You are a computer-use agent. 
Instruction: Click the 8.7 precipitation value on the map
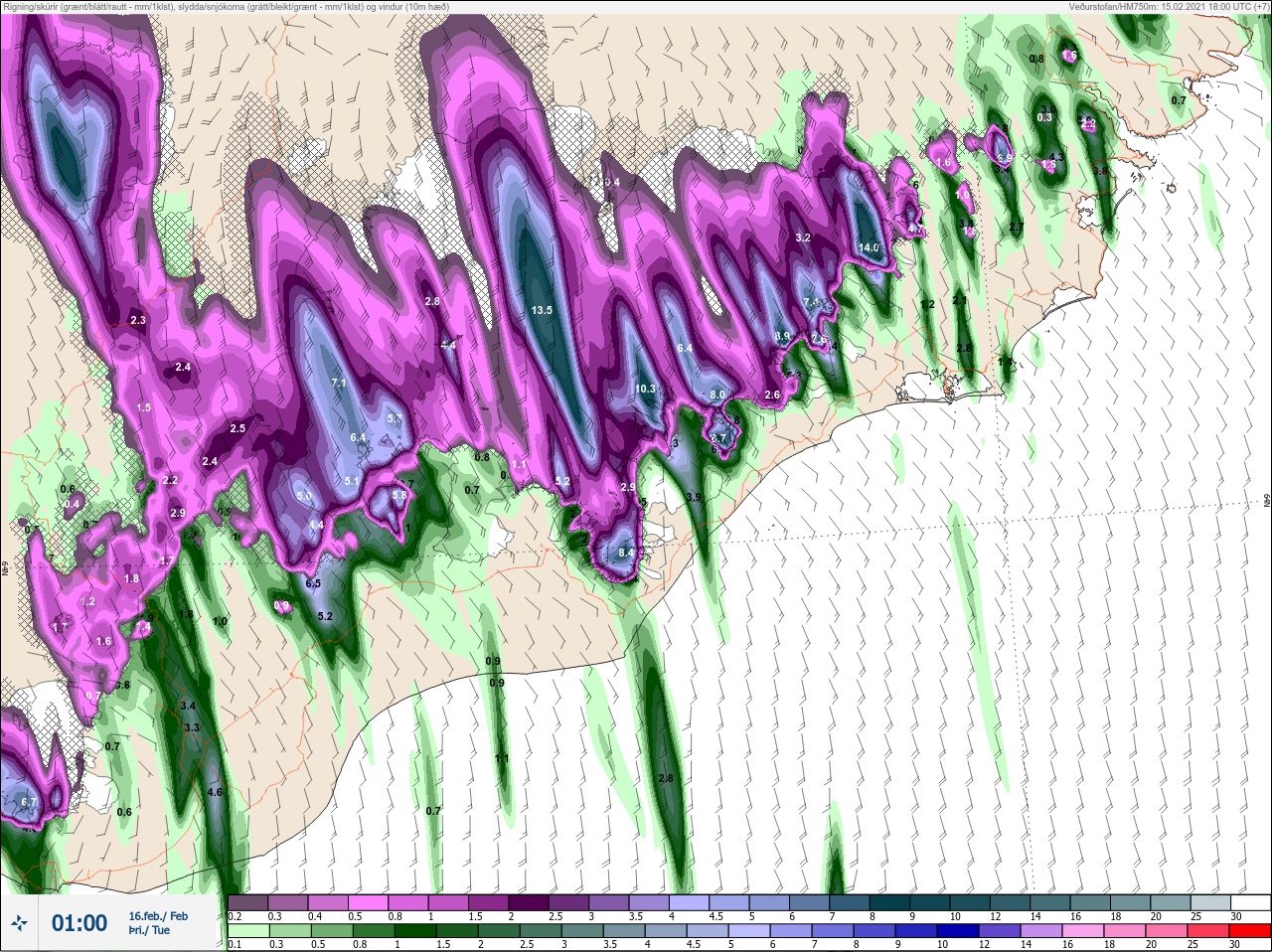[720, 438]
